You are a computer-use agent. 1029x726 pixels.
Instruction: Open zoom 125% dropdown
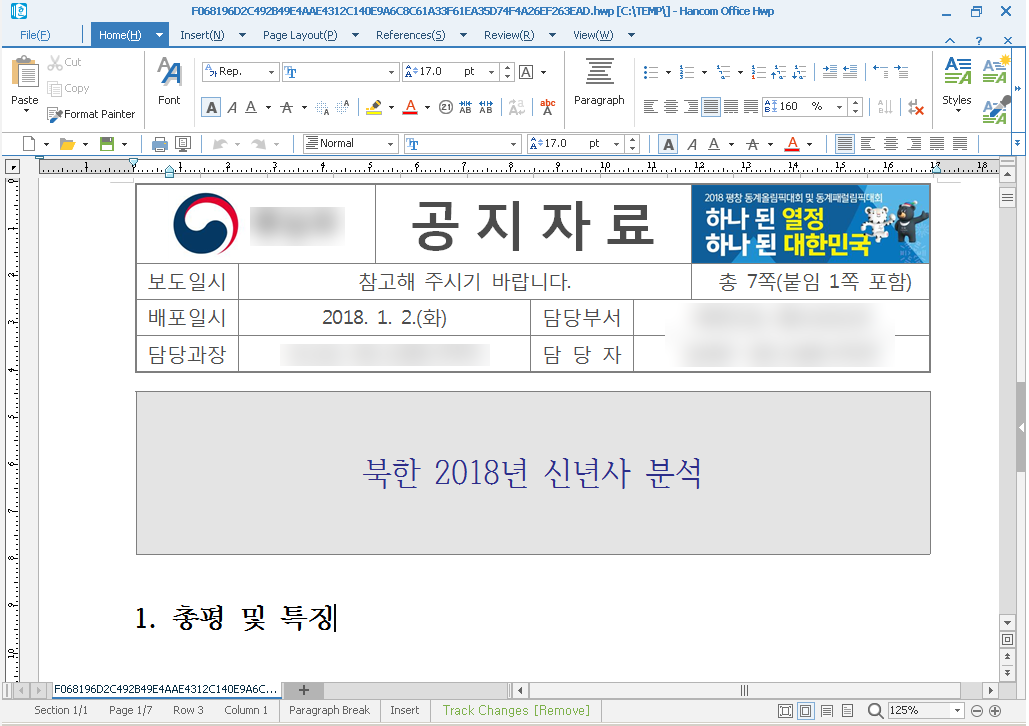pyautogui.click(x=957, y=711)
